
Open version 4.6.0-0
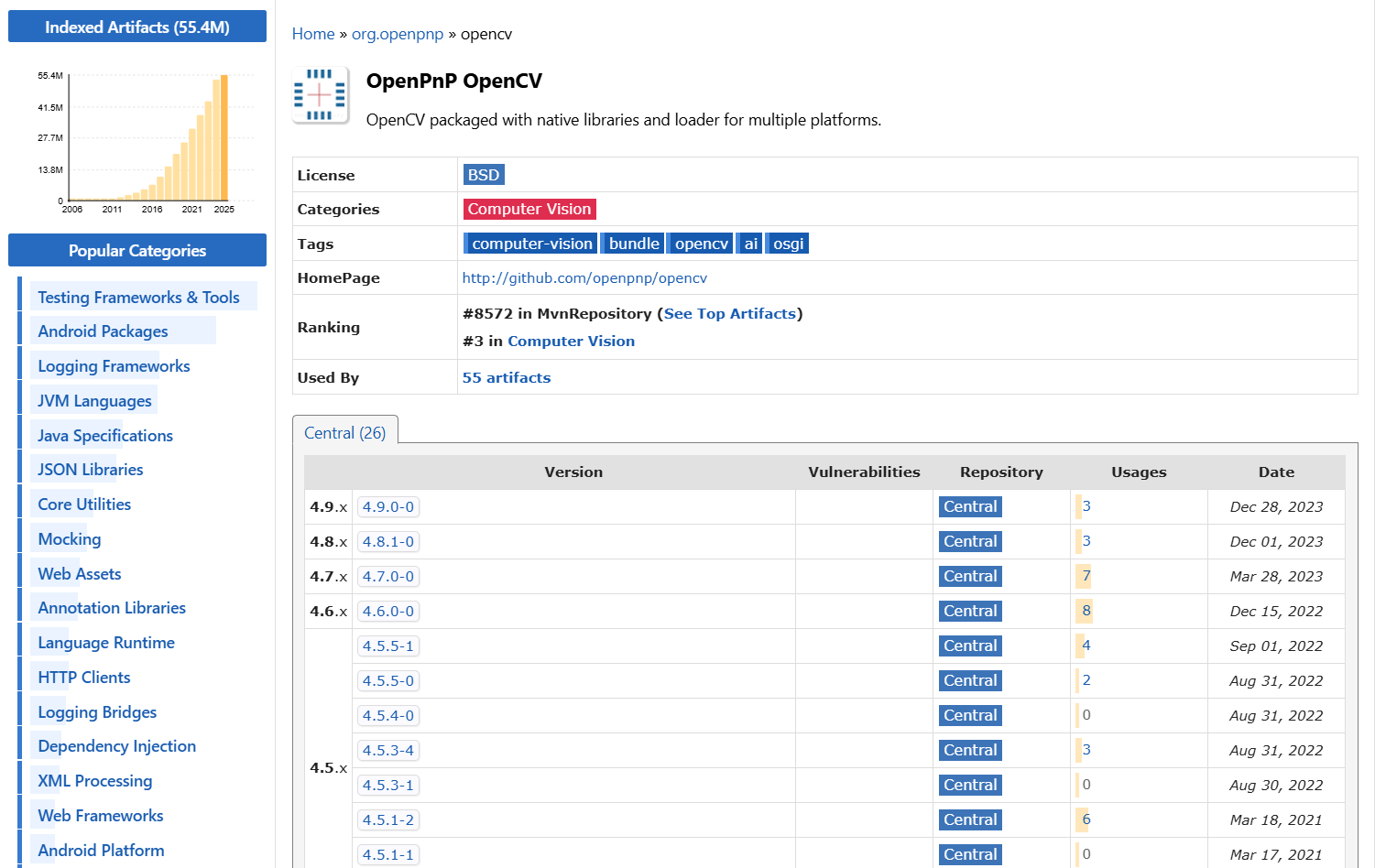tap(388, 611)
